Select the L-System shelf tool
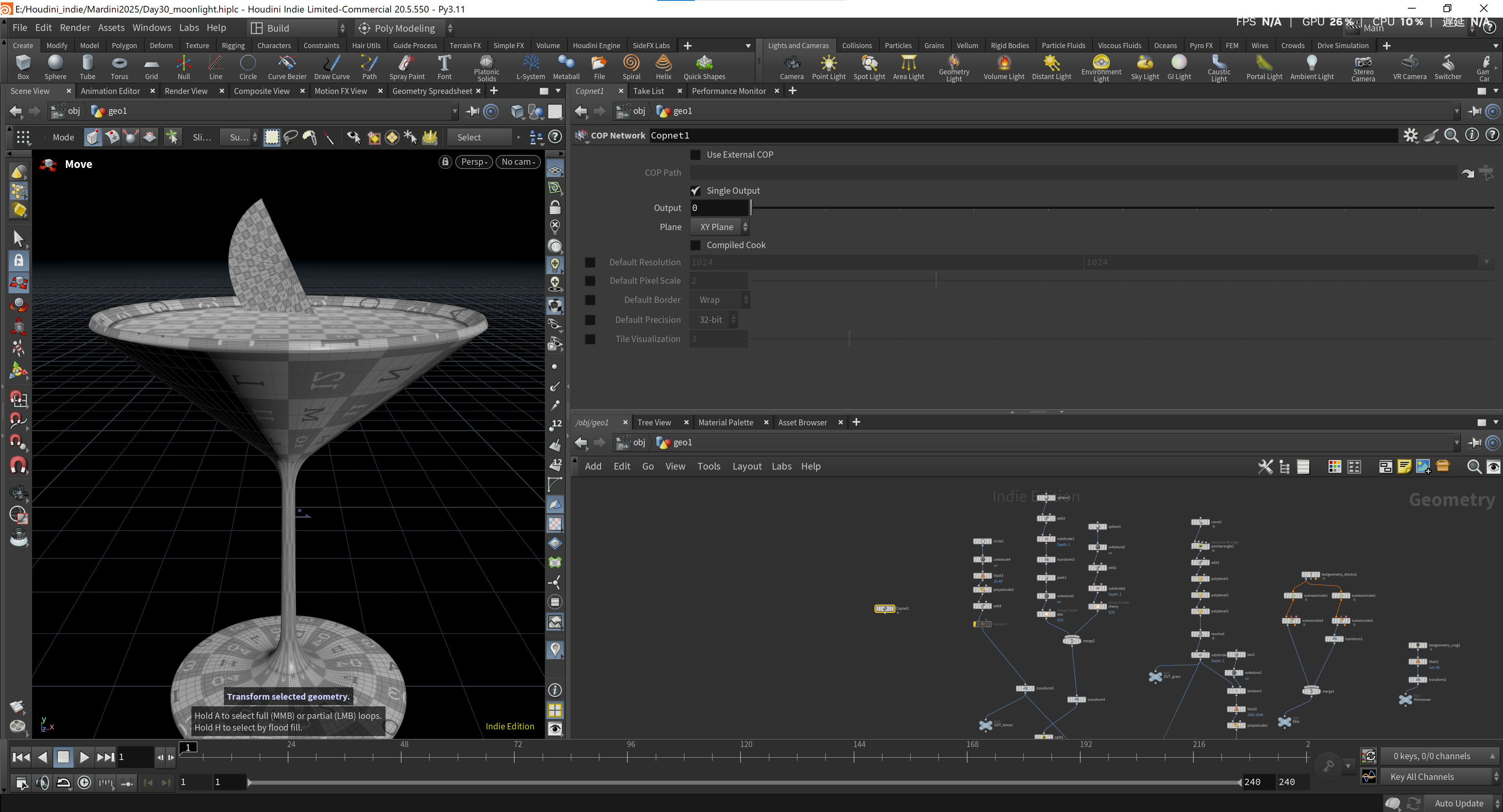1503x812 pixels. pyautogui.click(x=530, y=67)
